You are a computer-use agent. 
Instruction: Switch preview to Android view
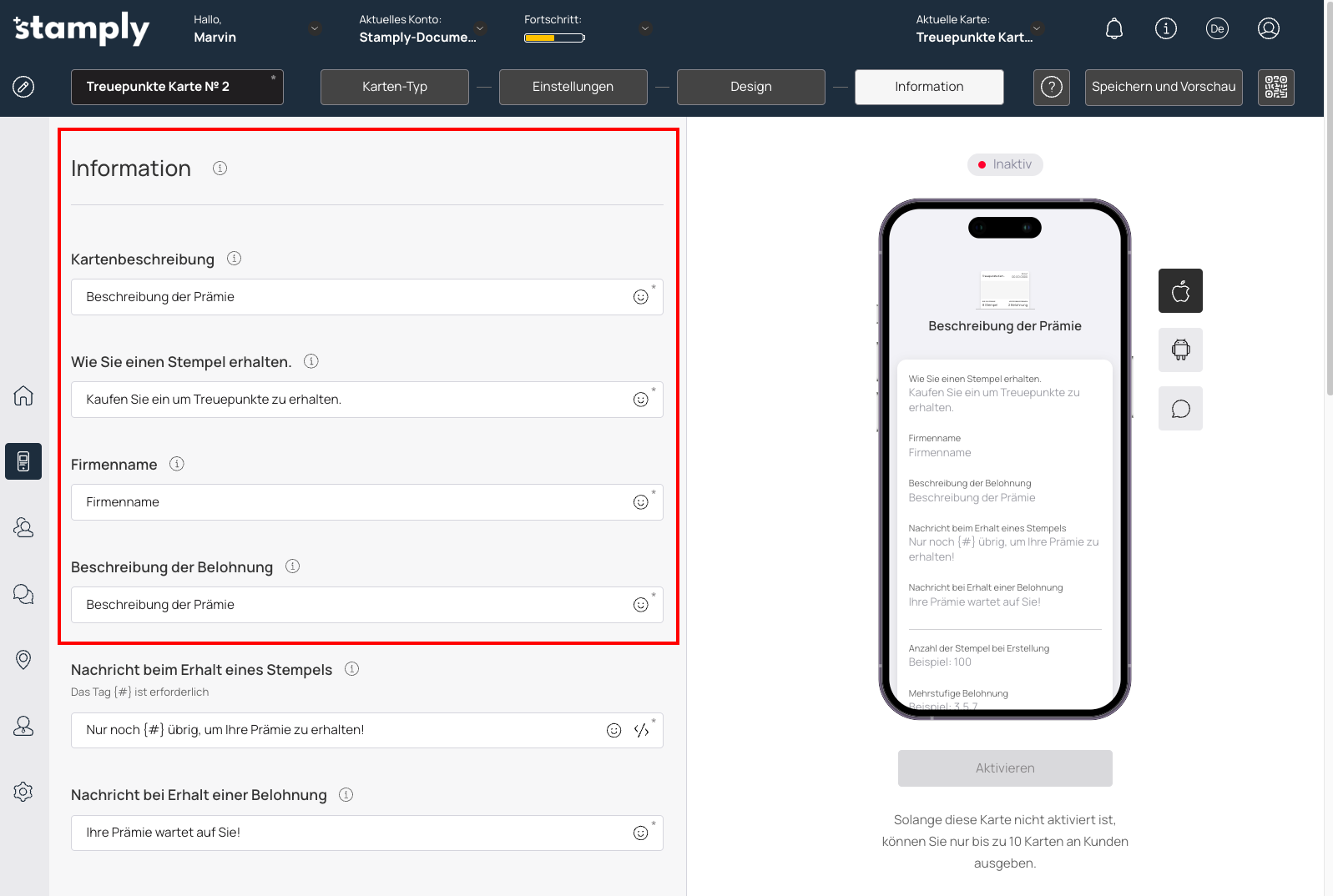(x=1179, y=350)
